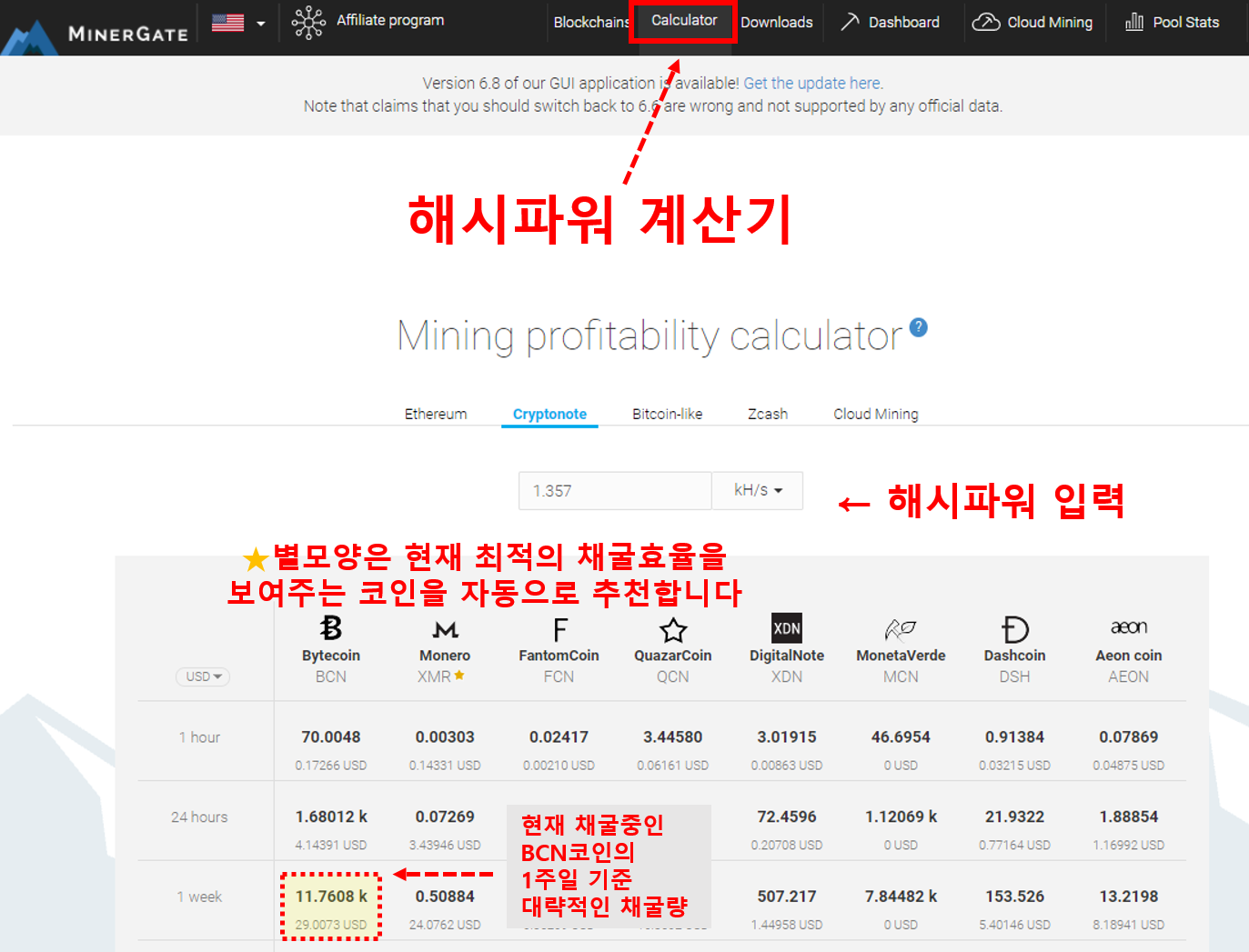This screenshot has width=1249, height=952.
Task: Click the Bytecoin coin icon
Action: pos(331,627)
